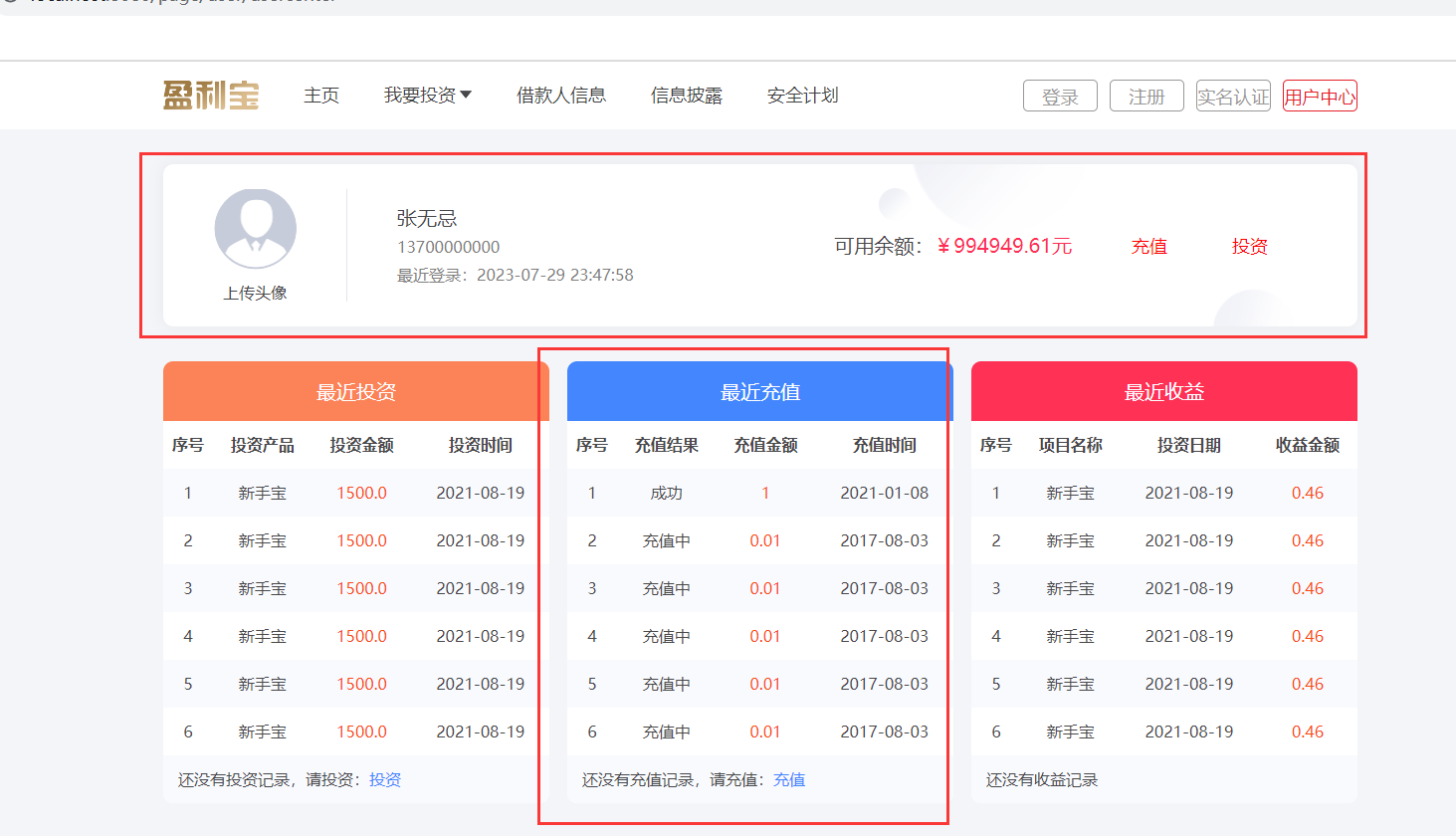Open the 借款人信息 navigation item

[561, 96]
